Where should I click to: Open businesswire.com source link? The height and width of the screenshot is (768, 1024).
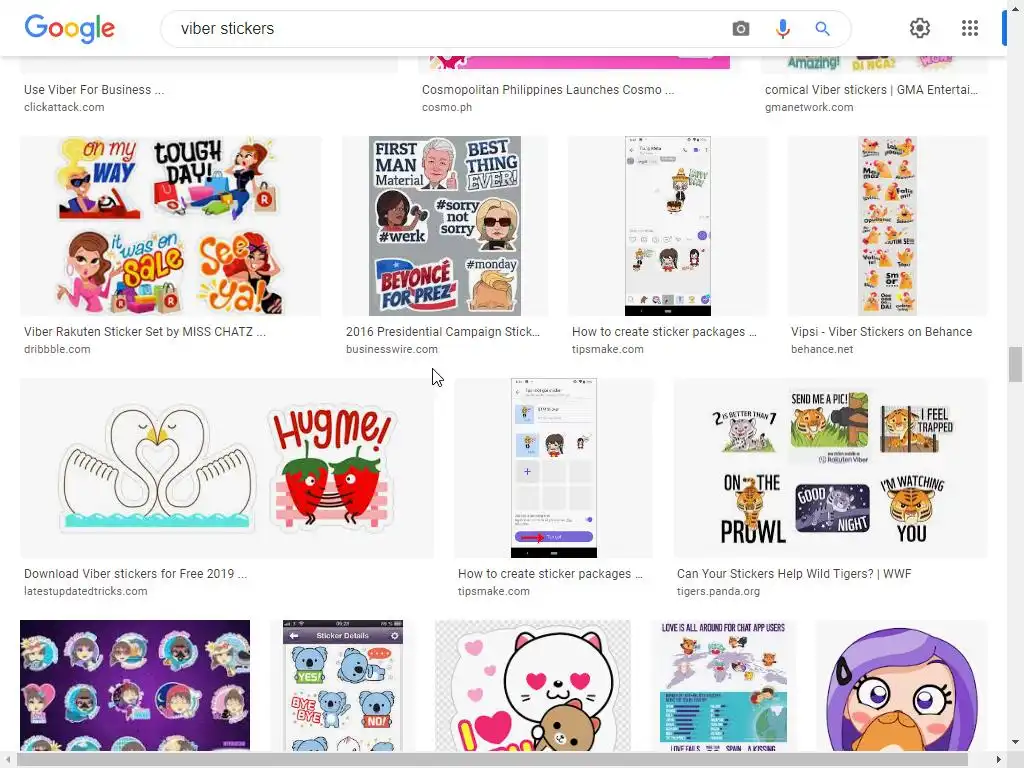pyautogui.click(x=392, y=349)
